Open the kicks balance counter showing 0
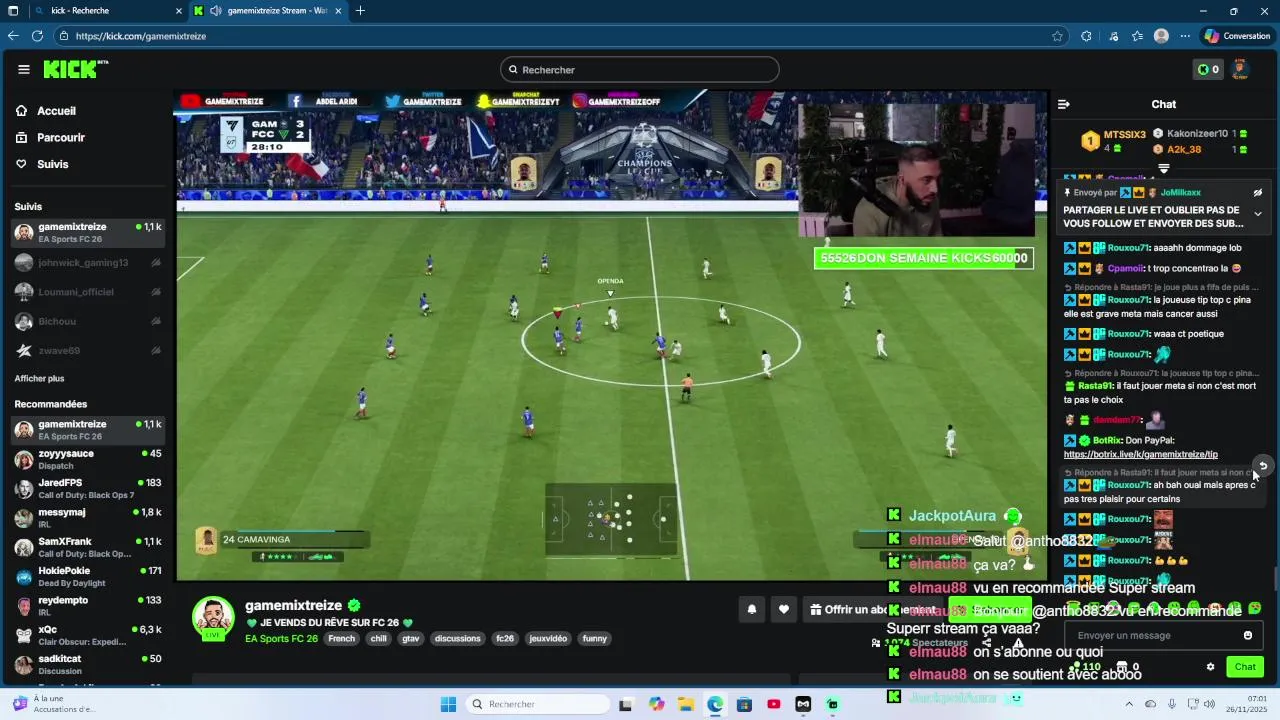This screenshot has height=720, width=1280. pyautogui.click(x=1208, y=69)
